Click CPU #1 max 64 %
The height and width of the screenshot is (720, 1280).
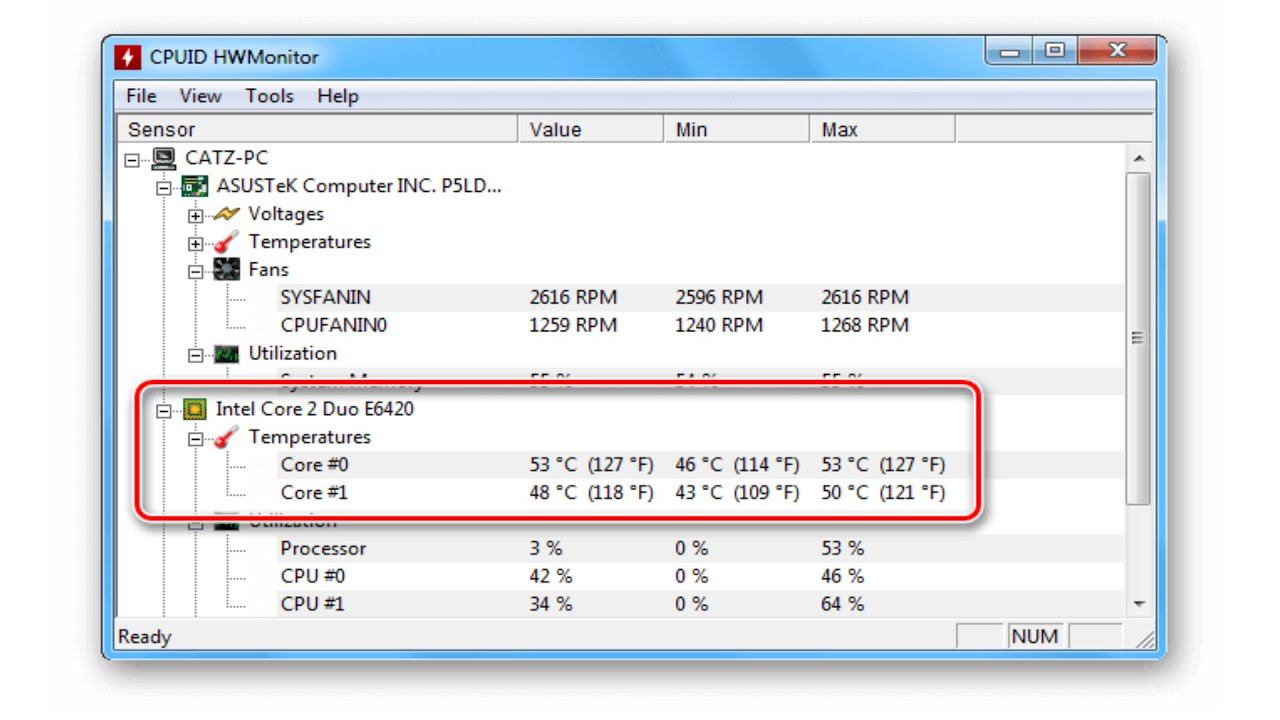tap(843, 605)
